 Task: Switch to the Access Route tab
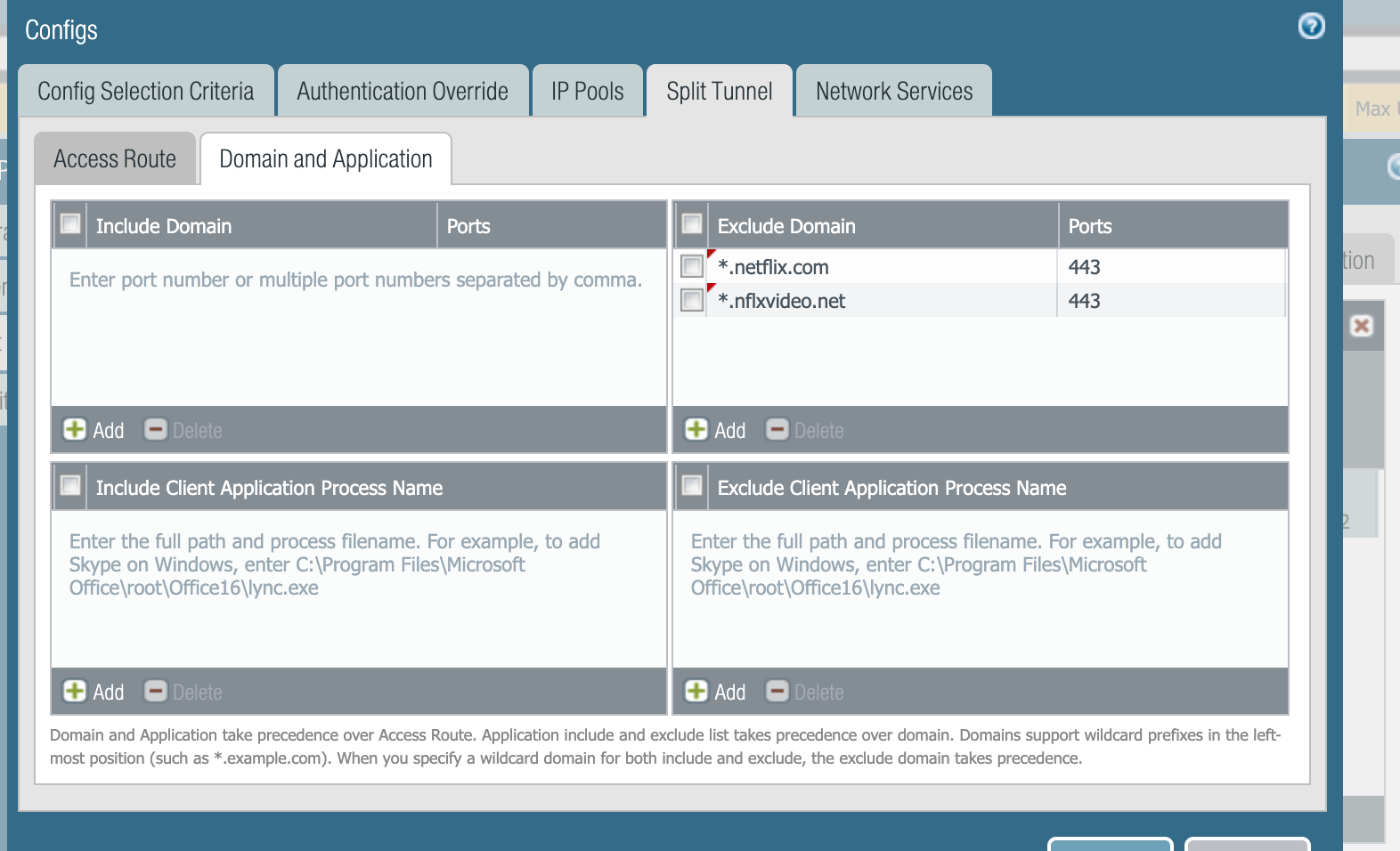tap(115, 159)
